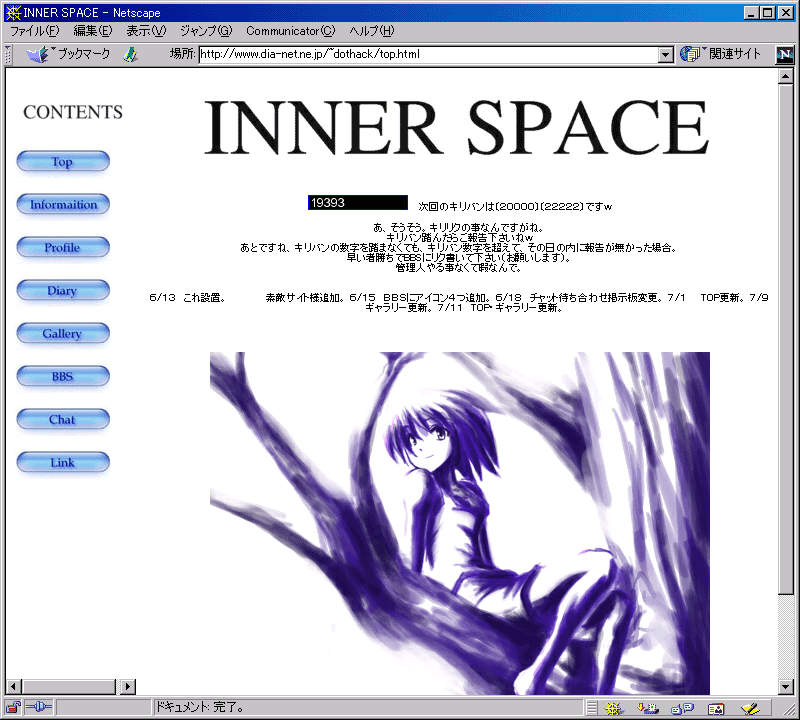Open the 表示(V) menu

[x=146, y=31]
